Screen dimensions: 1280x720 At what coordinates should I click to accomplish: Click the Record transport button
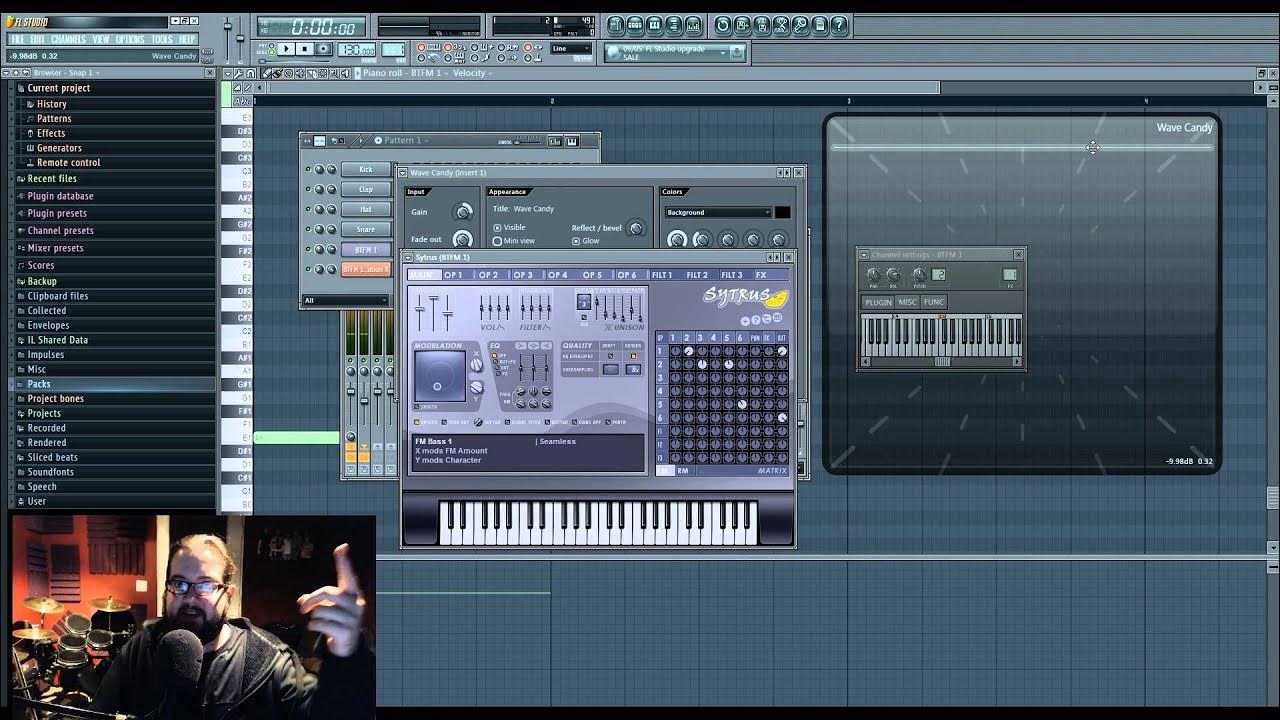click(x=322, y=49)
